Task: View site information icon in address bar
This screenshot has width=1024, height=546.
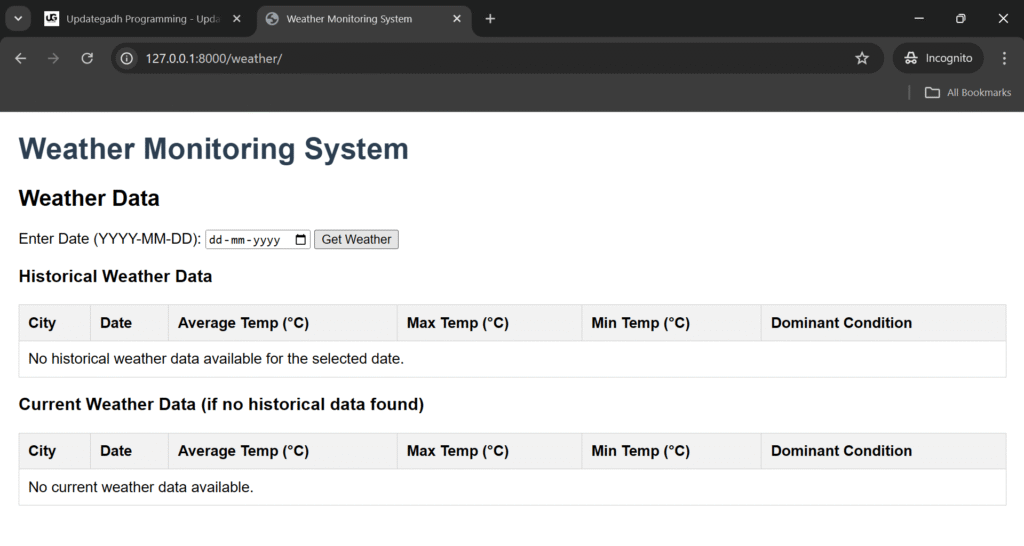Action: pyautogui.click(x=127, y=59)
